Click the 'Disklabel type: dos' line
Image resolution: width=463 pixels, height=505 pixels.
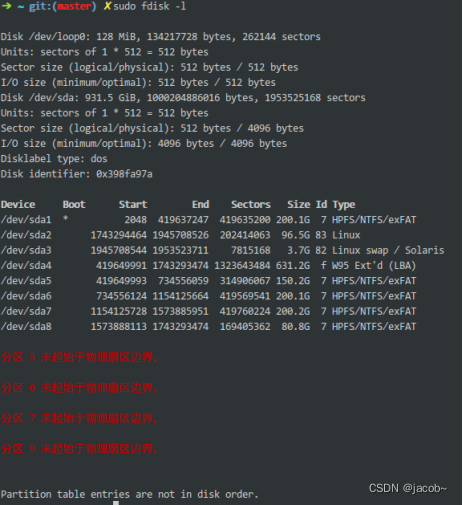[x=54, y=159]
